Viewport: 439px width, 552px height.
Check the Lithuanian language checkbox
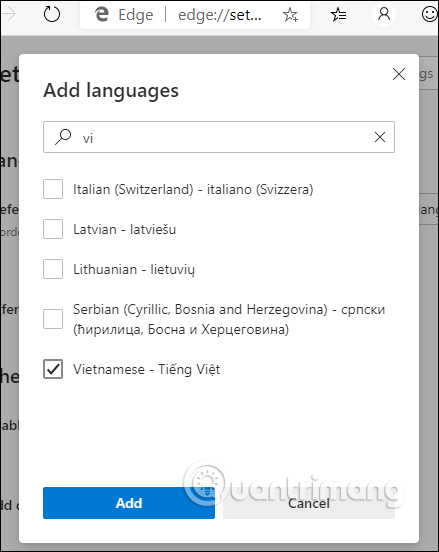(x=53, y=269)
